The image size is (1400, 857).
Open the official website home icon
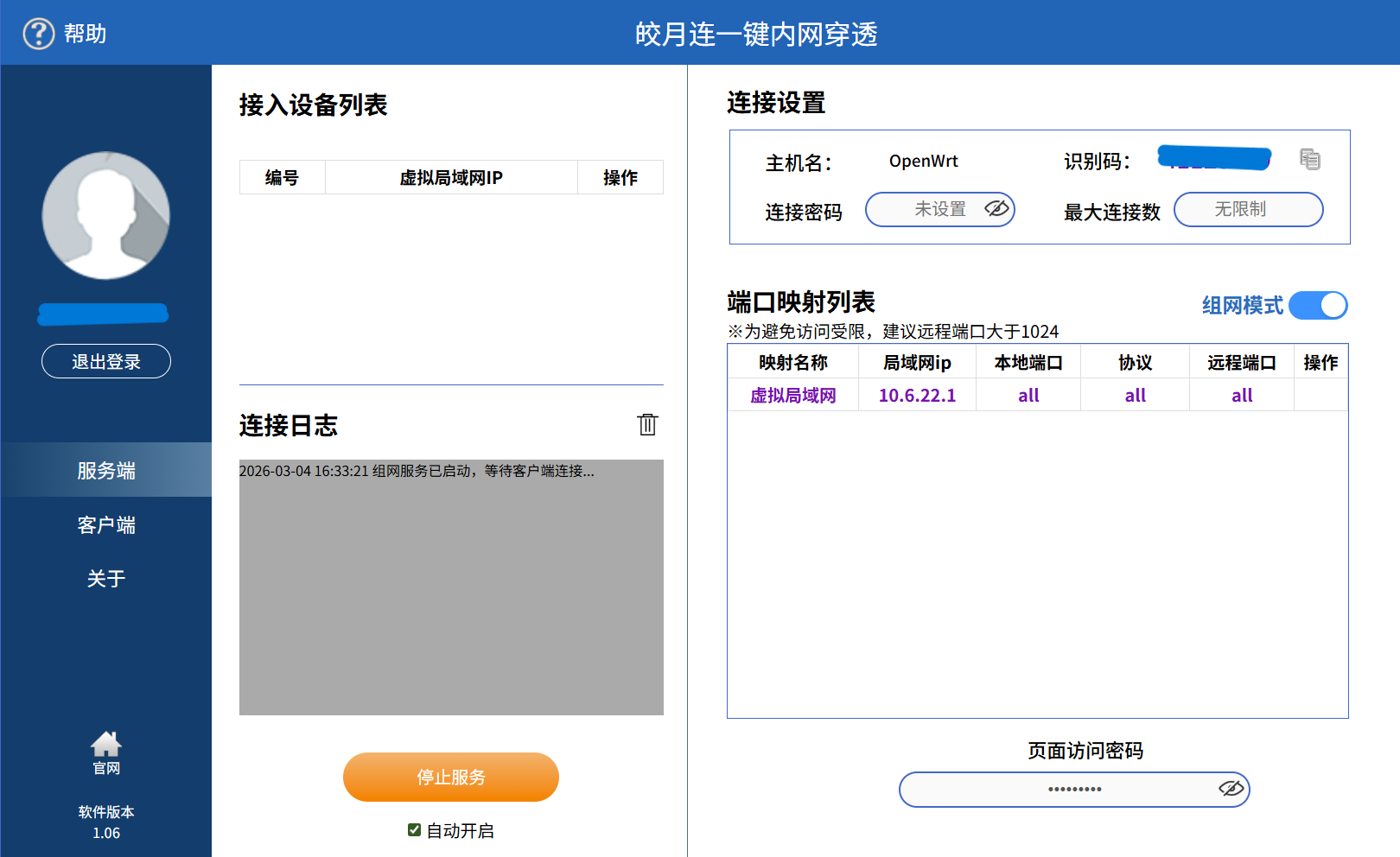106,744
